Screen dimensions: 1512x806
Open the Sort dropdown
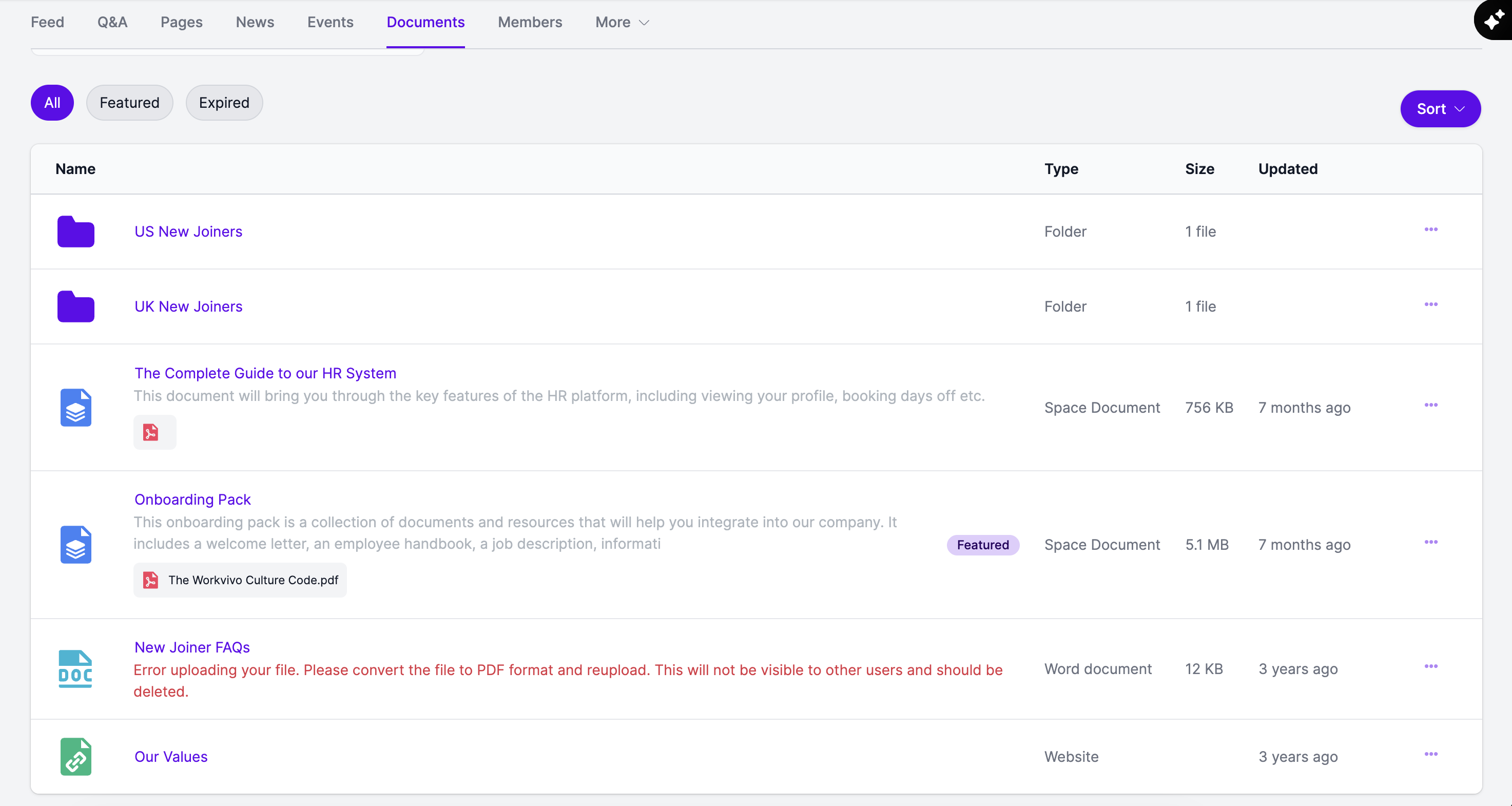1440,109
